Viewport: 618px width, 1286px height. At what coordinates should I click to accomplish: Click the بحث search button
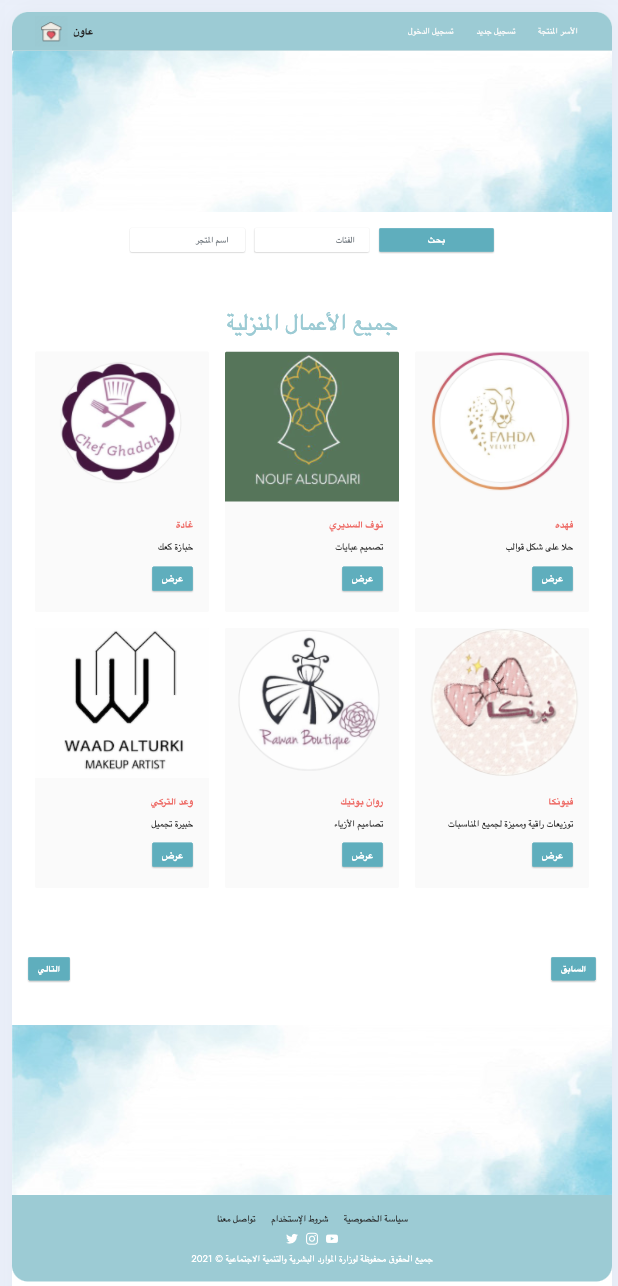coord(436,240)
